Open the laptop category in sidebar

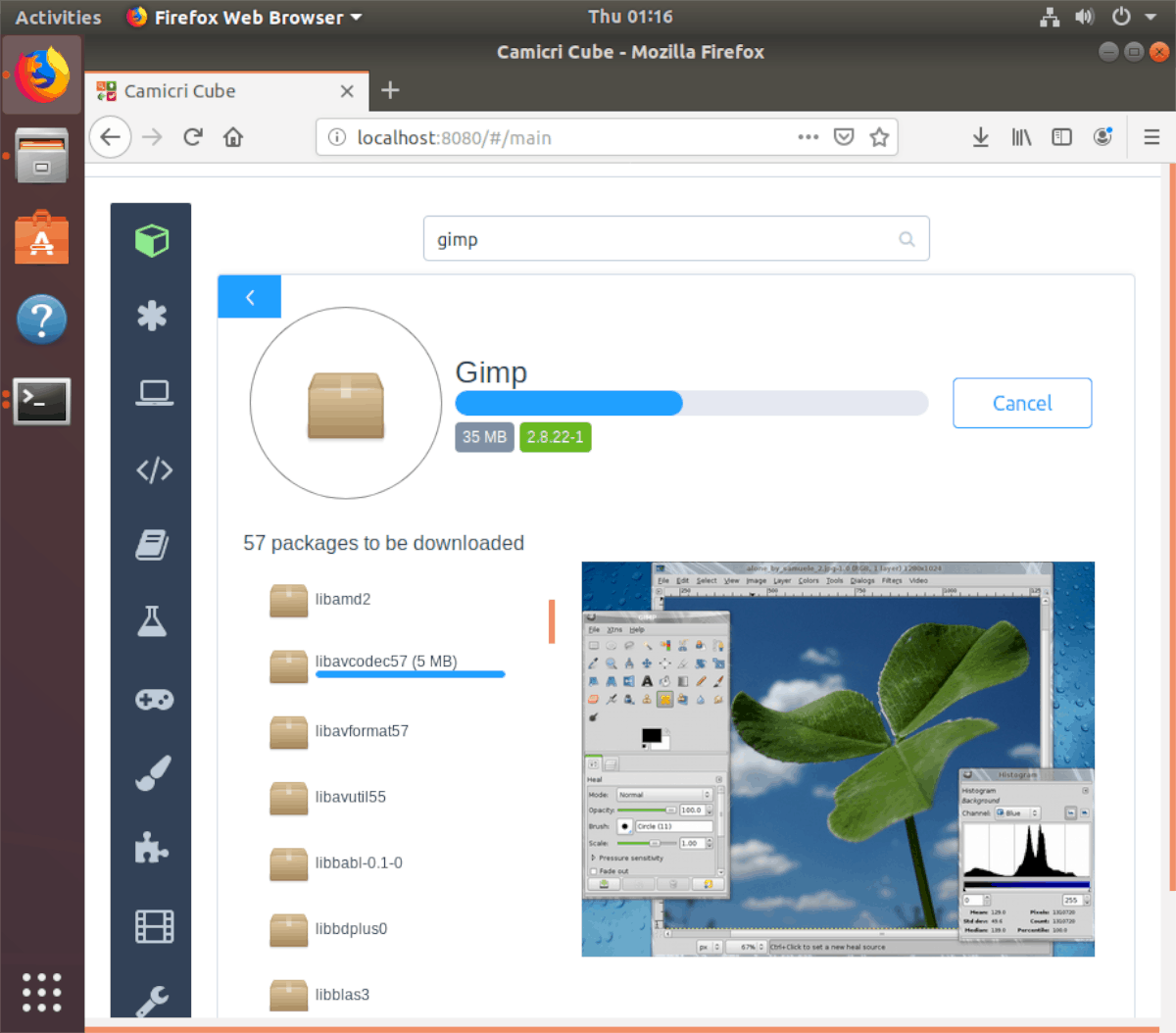click(x=154, y=392)
